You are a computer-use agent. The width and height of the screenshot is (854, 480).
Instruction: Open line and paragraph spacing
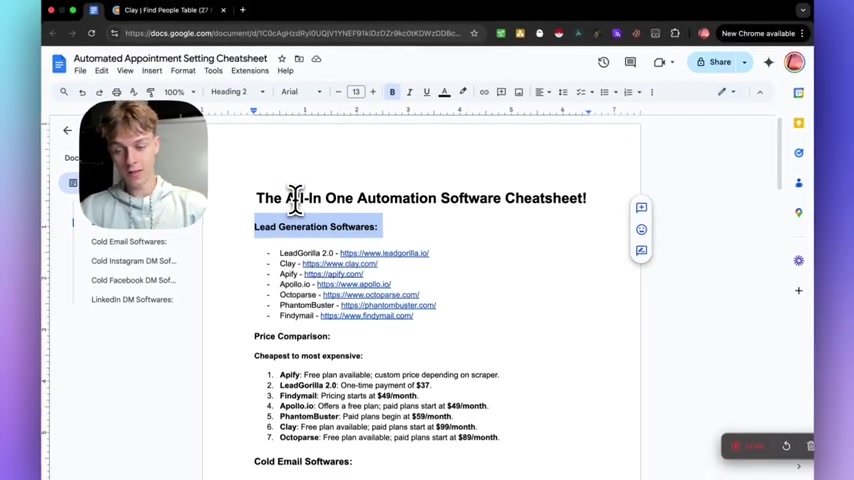click(x=563, y=92)
